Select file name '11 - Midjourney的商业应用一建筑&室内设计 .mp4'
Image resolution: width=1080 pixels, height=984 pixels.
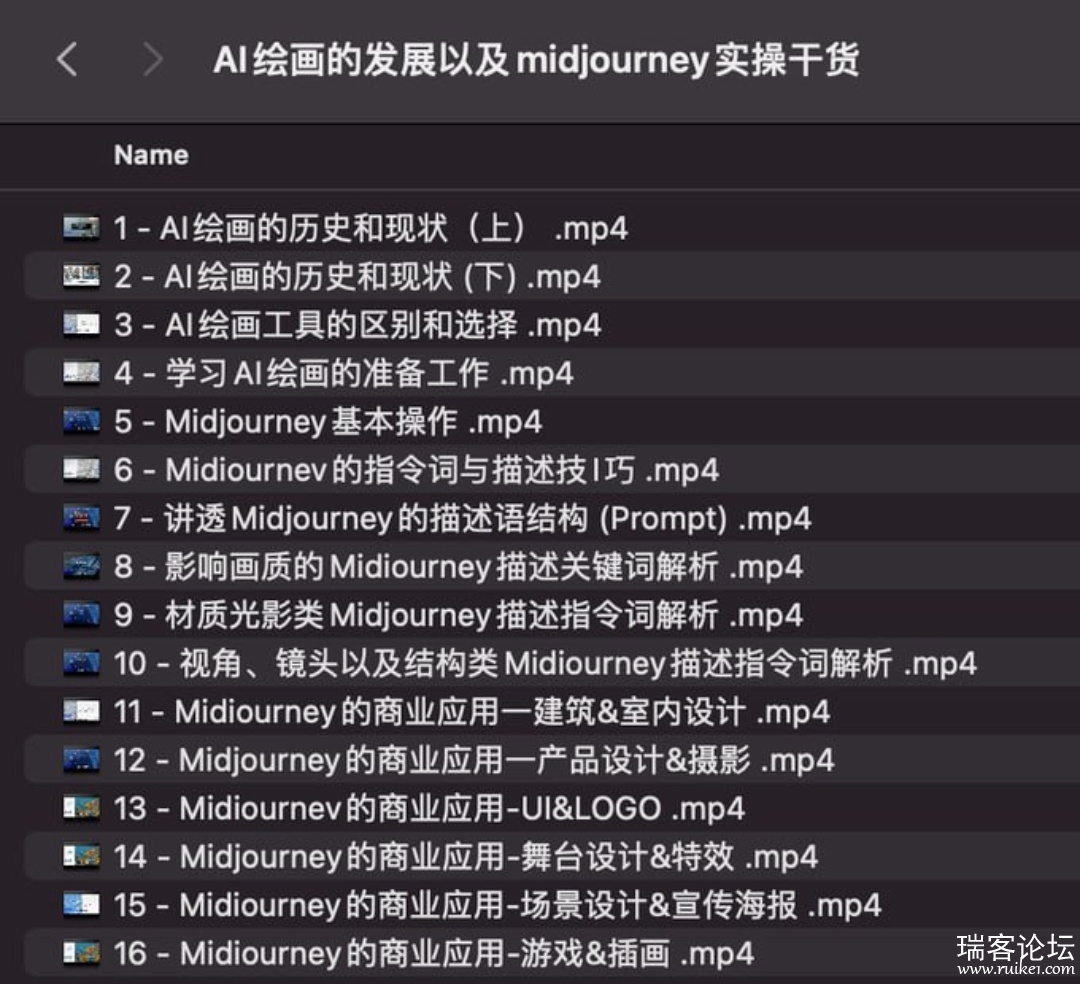coord(472,712)
